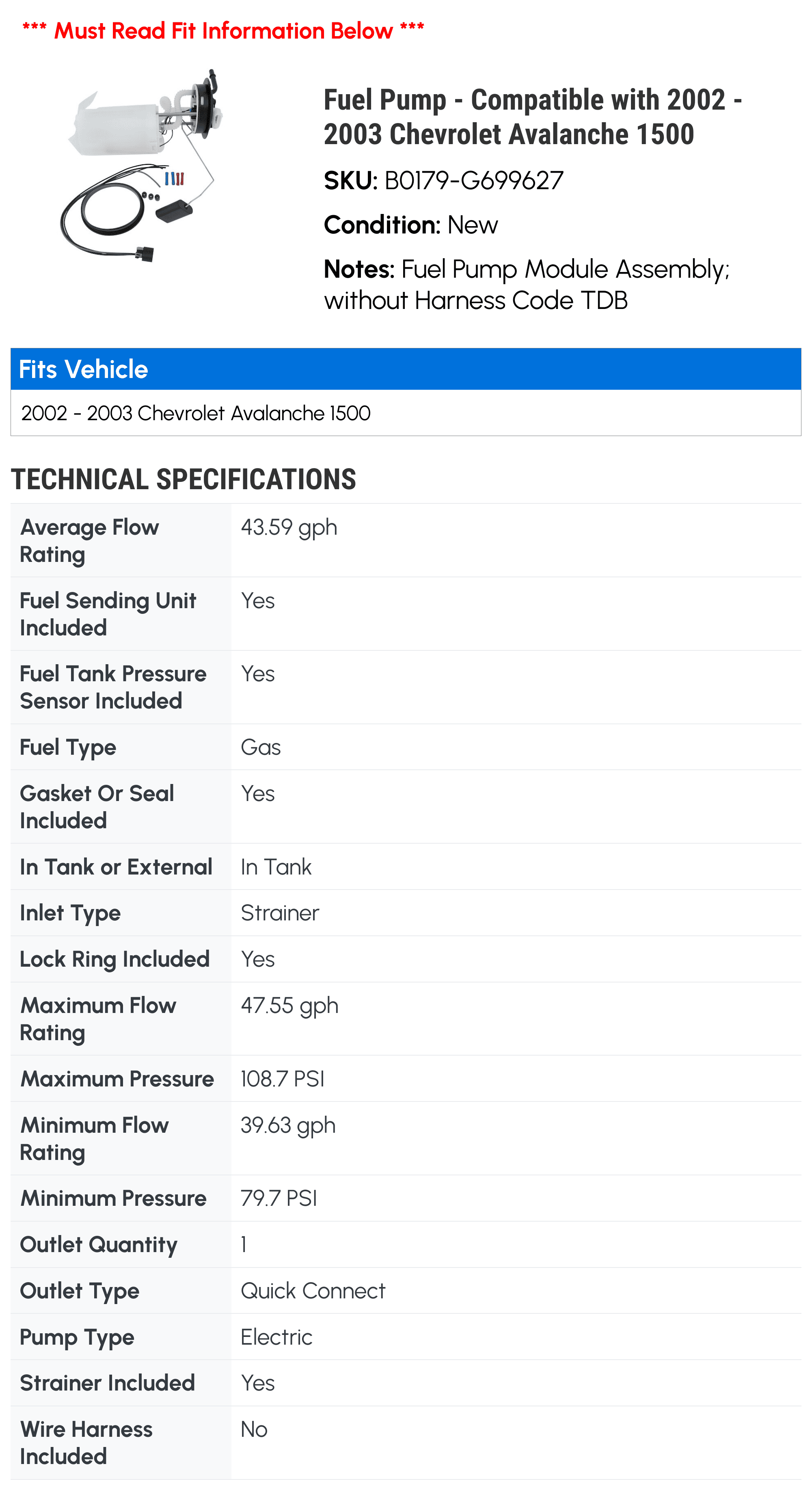This screenshot has height=1490, width=812.
Task: Click the SKU B0179-G699627 text
Action: pos(443,181)
